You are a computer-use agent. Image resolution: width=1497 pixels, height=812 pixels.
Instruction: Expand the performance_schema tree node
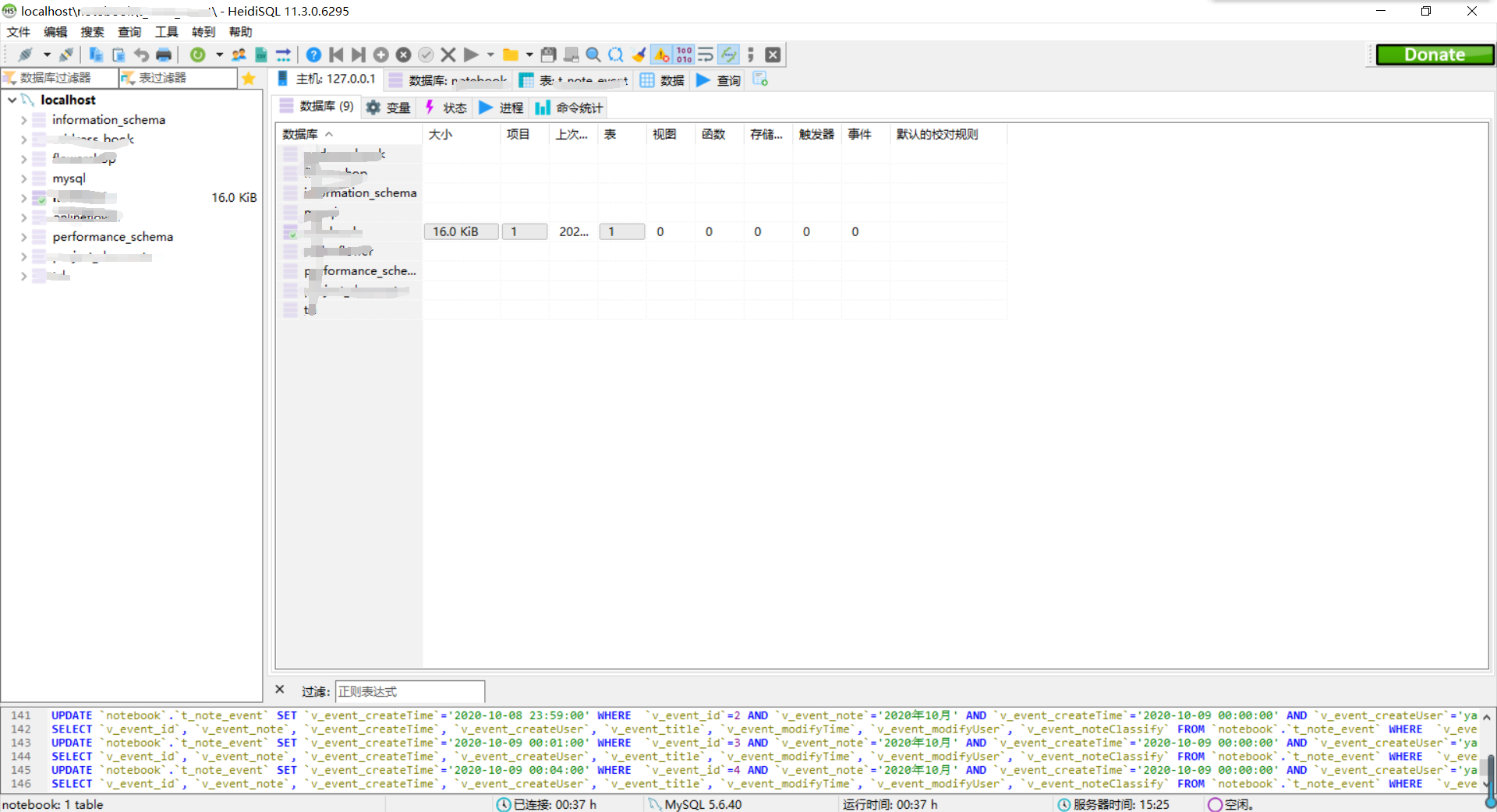click(x=23, y=237)
